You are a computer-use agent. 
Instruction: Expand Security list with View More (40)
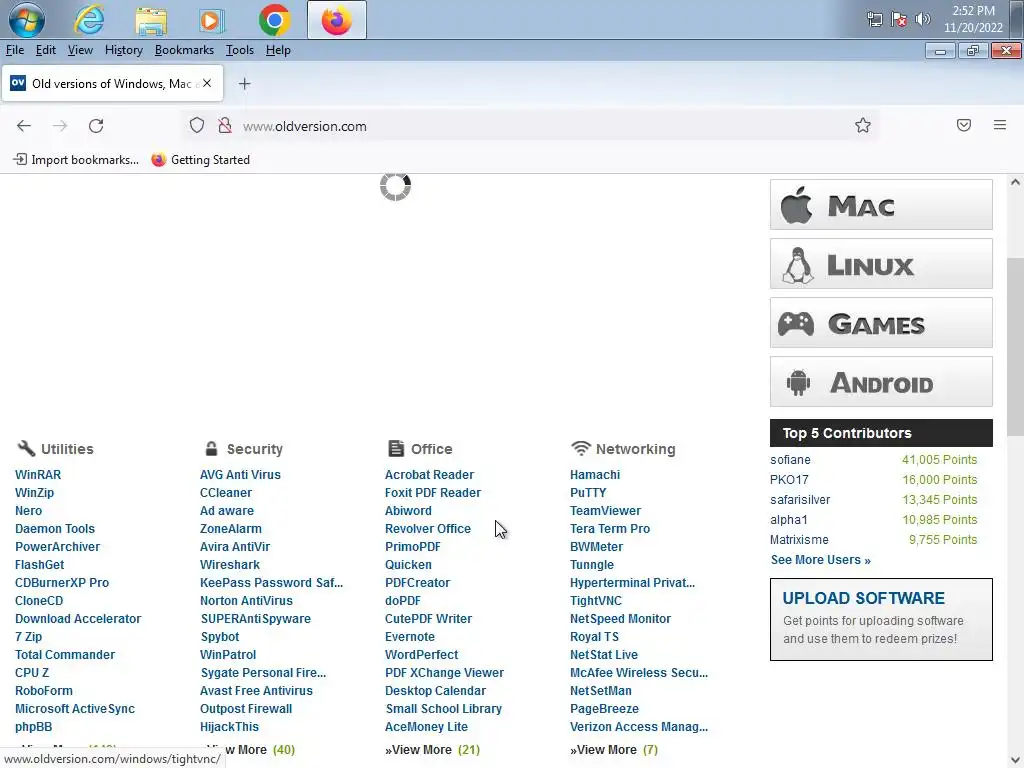[251, 750]
